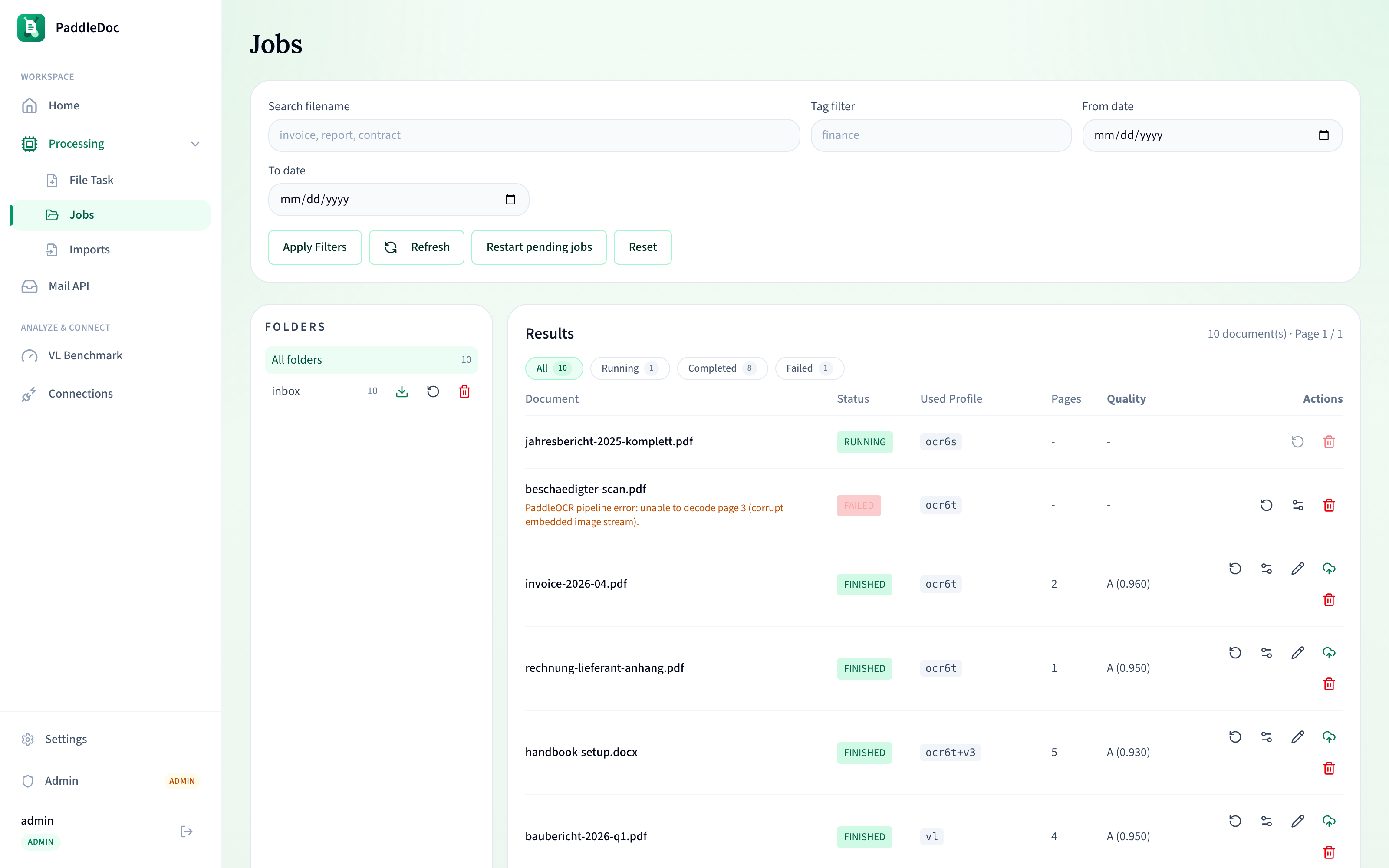Delete jahresbericht-2025-komplett.pdf job

[x=1329, y=442]
